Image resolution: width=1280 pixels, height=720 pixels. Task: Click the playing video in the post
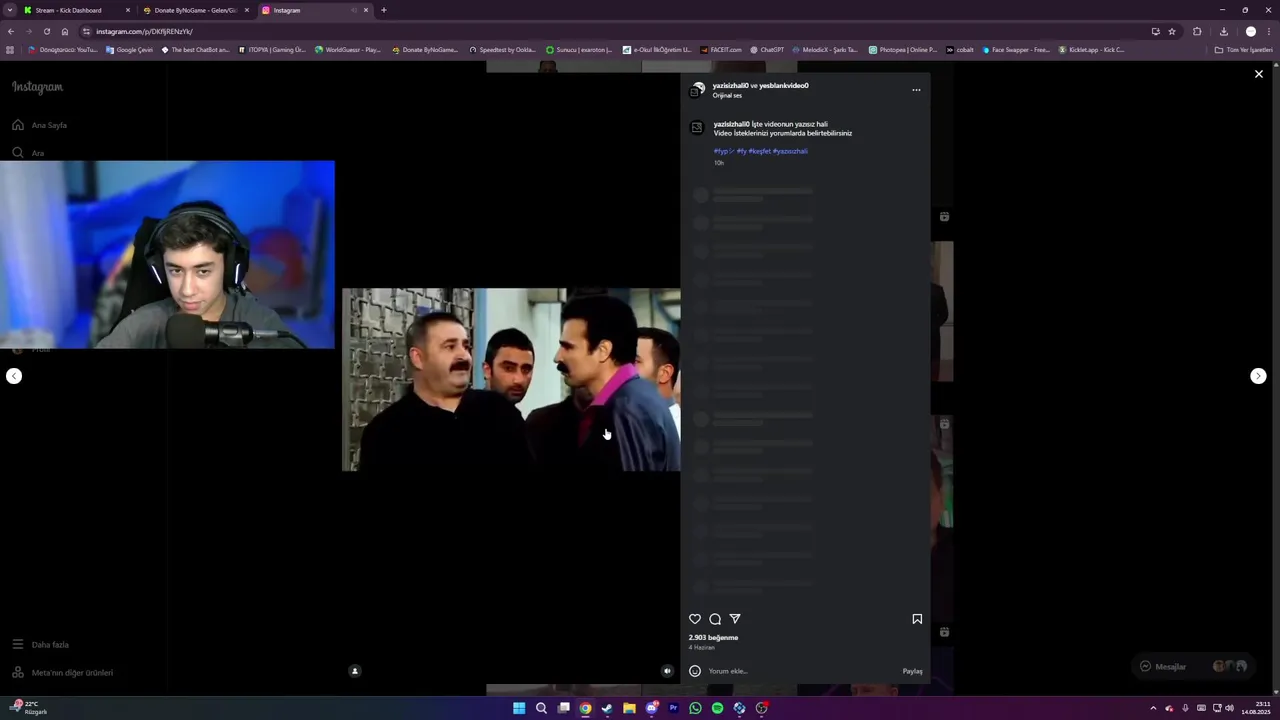[x=511, y=380]
